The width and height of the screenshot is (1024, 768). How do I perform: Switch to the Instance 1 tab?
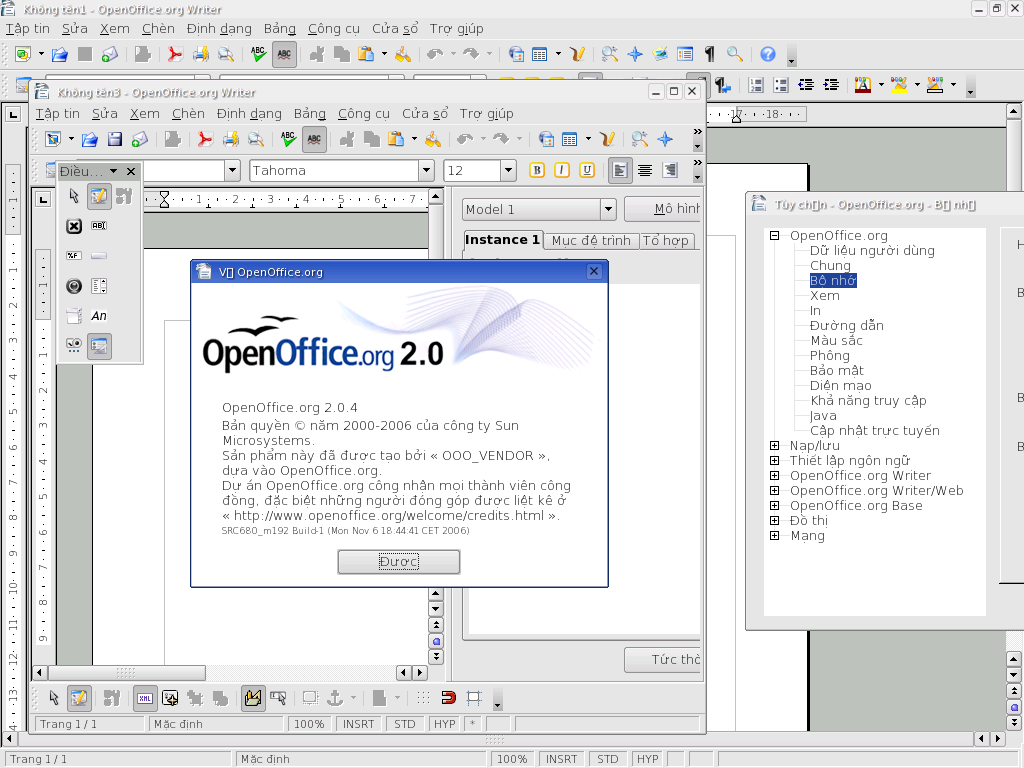coord(502,240)
